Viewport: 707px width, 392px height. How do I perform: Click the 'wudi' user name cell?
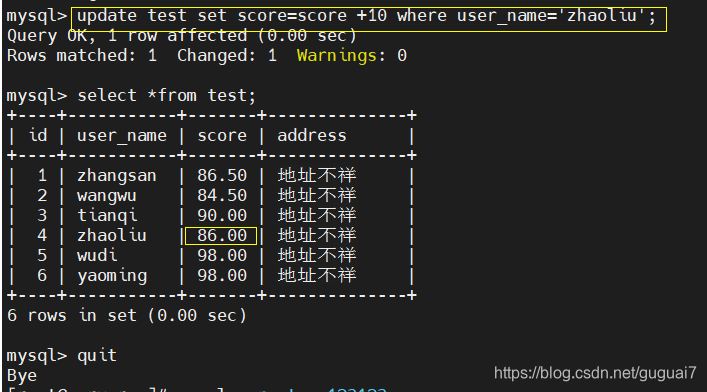point(97,255)
